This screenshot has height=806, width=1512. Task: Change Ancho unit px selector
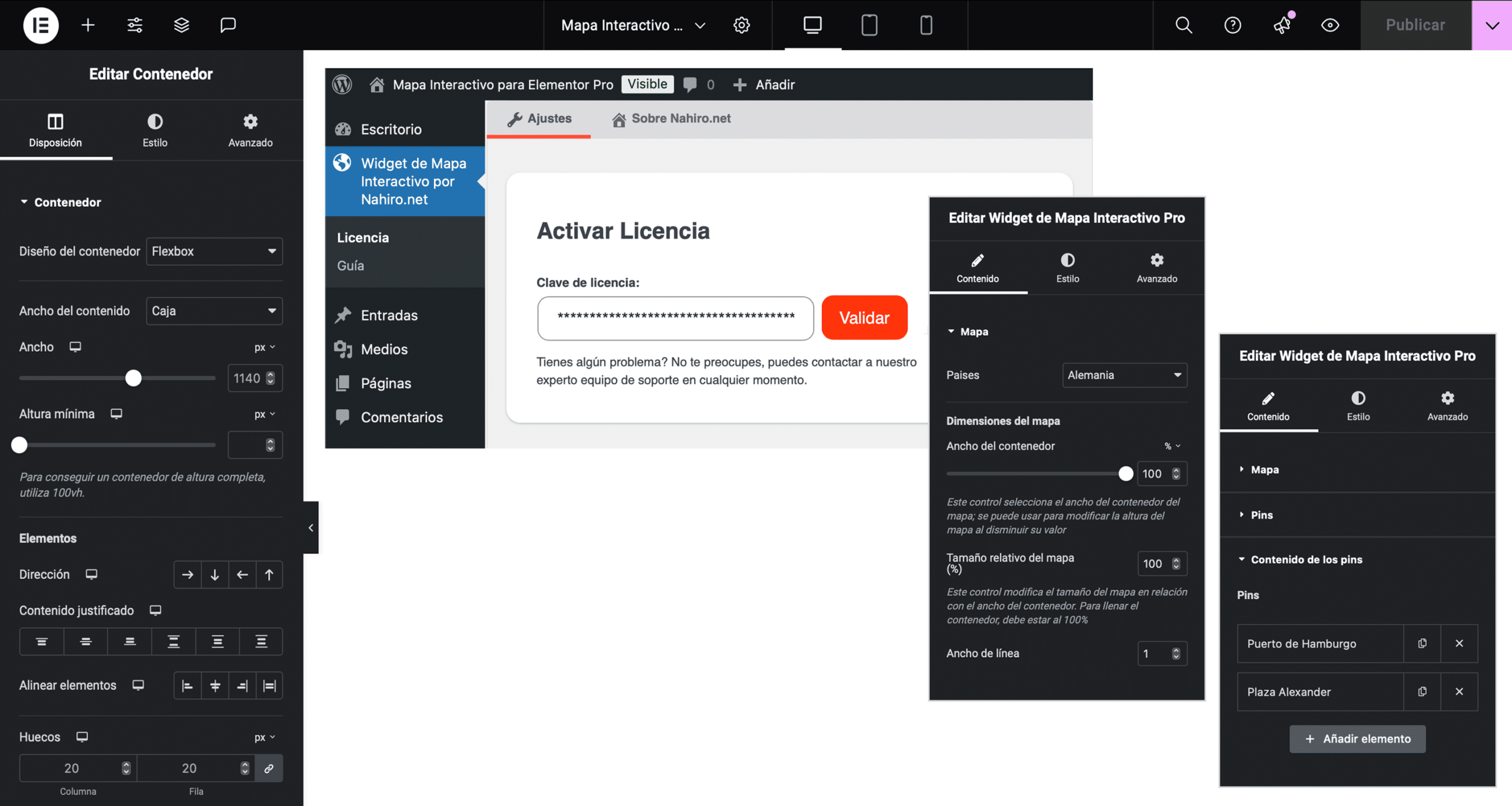[265, 347]
